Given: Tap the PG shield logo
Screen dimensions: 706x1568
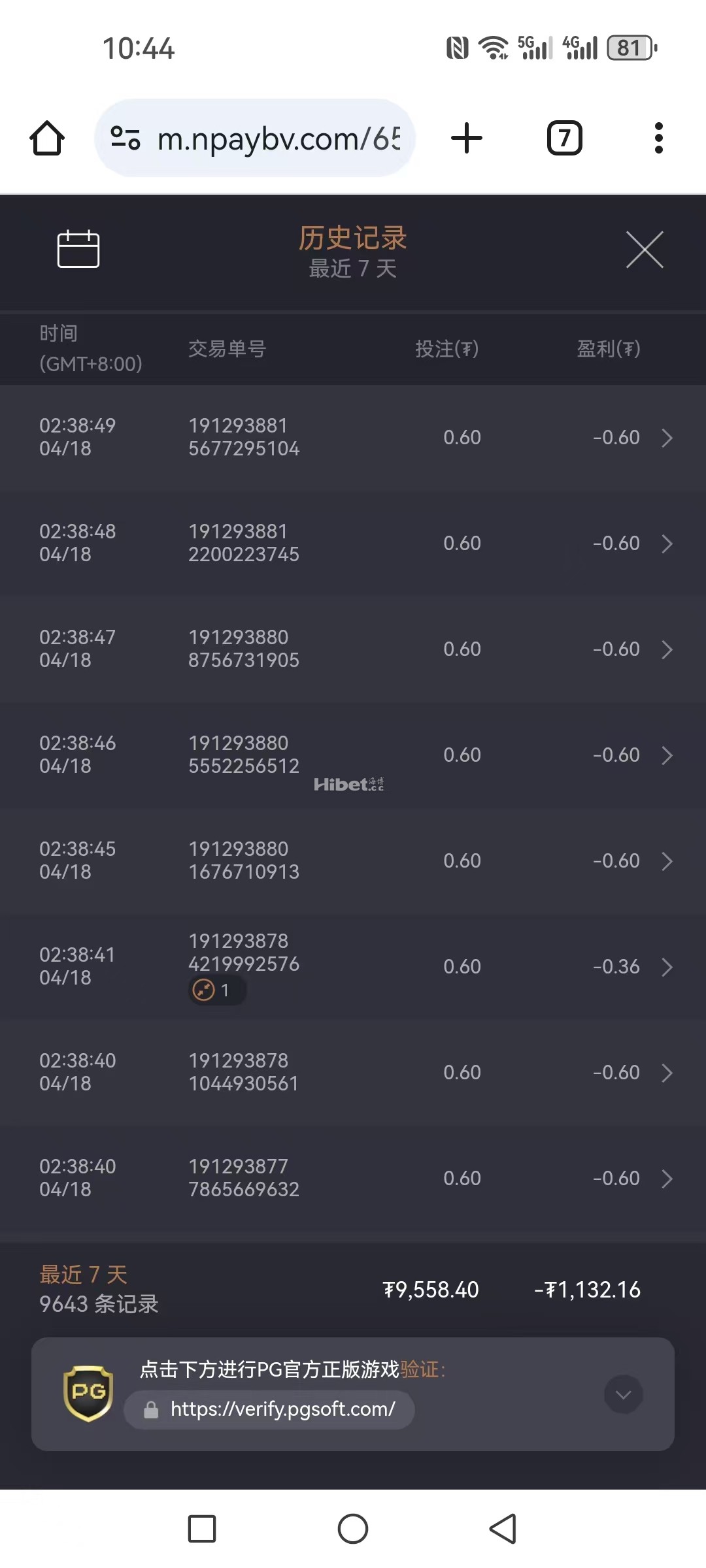Looking at the screenshot, I should coord(88,1394).
